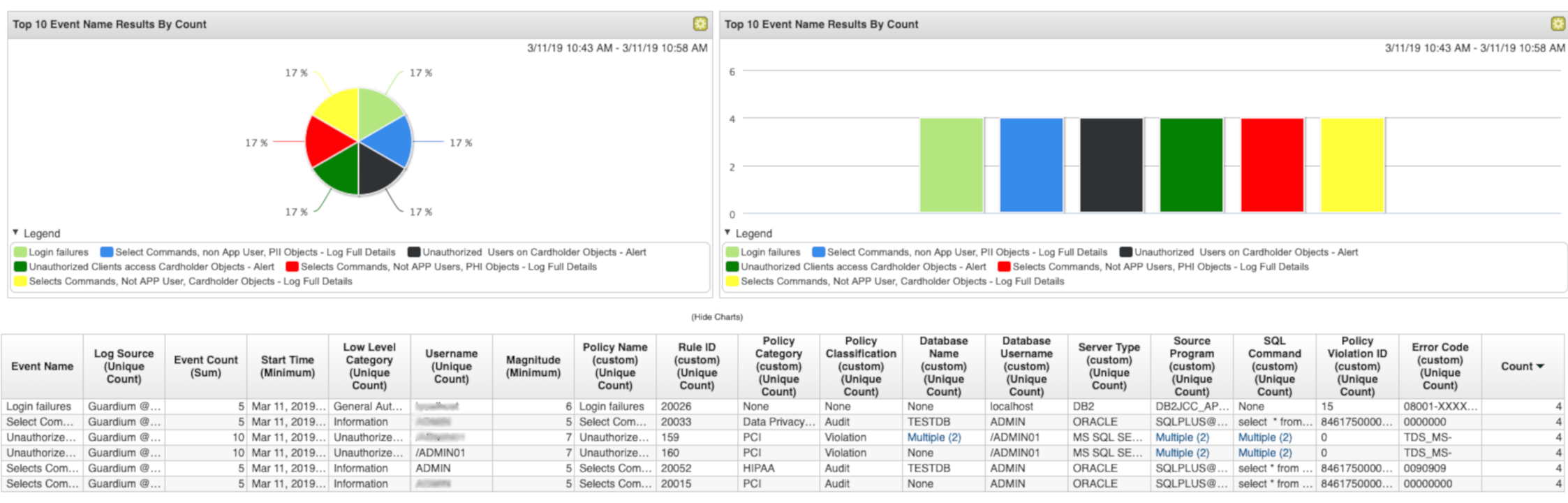The image size is (1568, 503).
Task: Click the red bar in bar chart
Action: (x=1273, y=165)
